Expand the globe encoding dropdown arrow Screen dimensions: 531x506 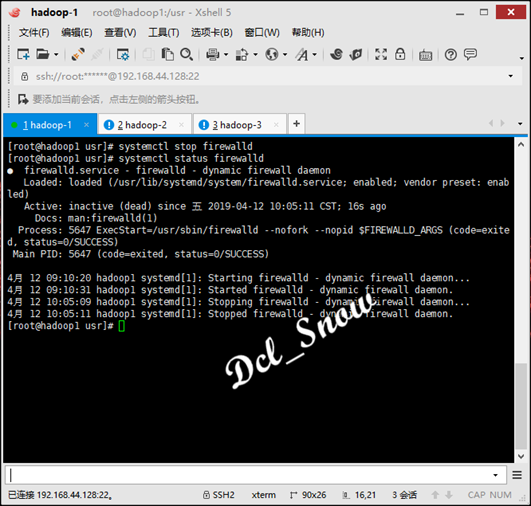point(285,54)
